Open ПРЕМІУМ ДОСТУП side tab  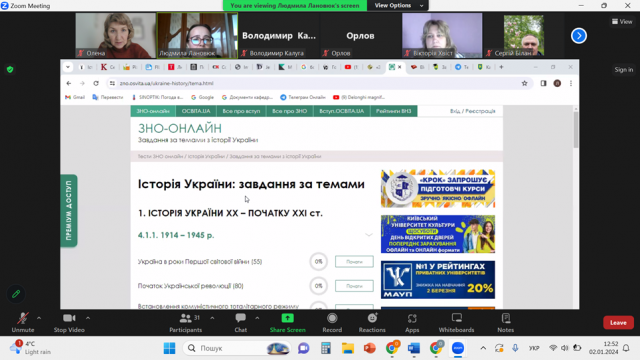click(69, 211)
